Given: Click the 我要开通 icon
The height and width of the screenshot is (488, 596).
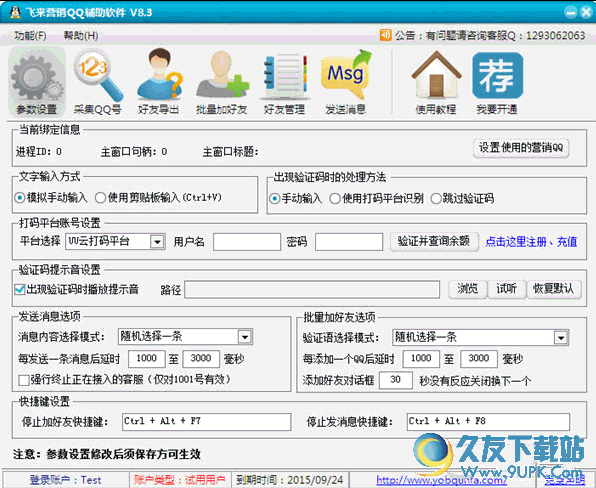Looking at the screenshot, I should [x=497, y=82].
